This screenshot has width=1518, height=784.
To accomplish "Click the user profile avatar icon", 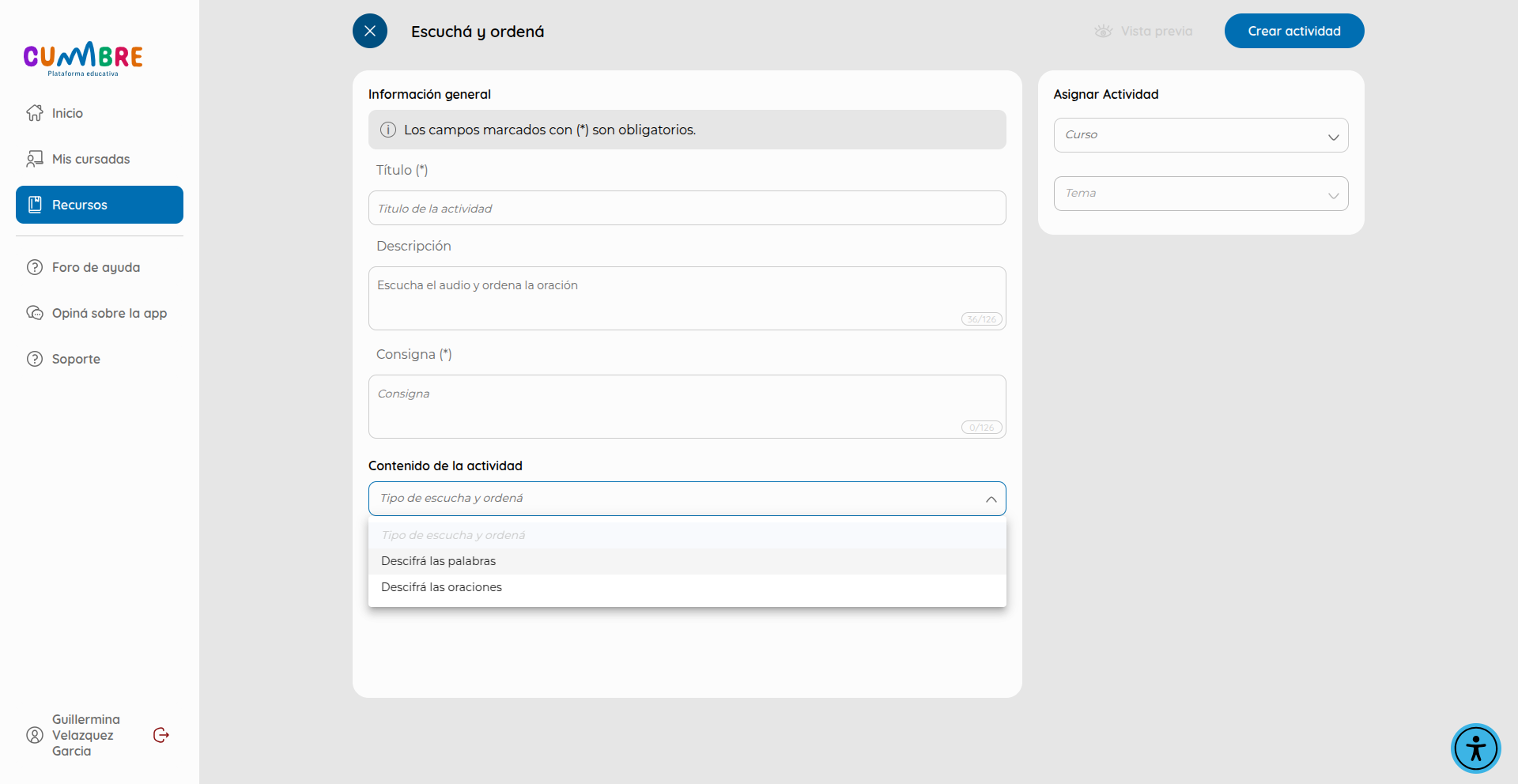I will click(x=35, y=735).
